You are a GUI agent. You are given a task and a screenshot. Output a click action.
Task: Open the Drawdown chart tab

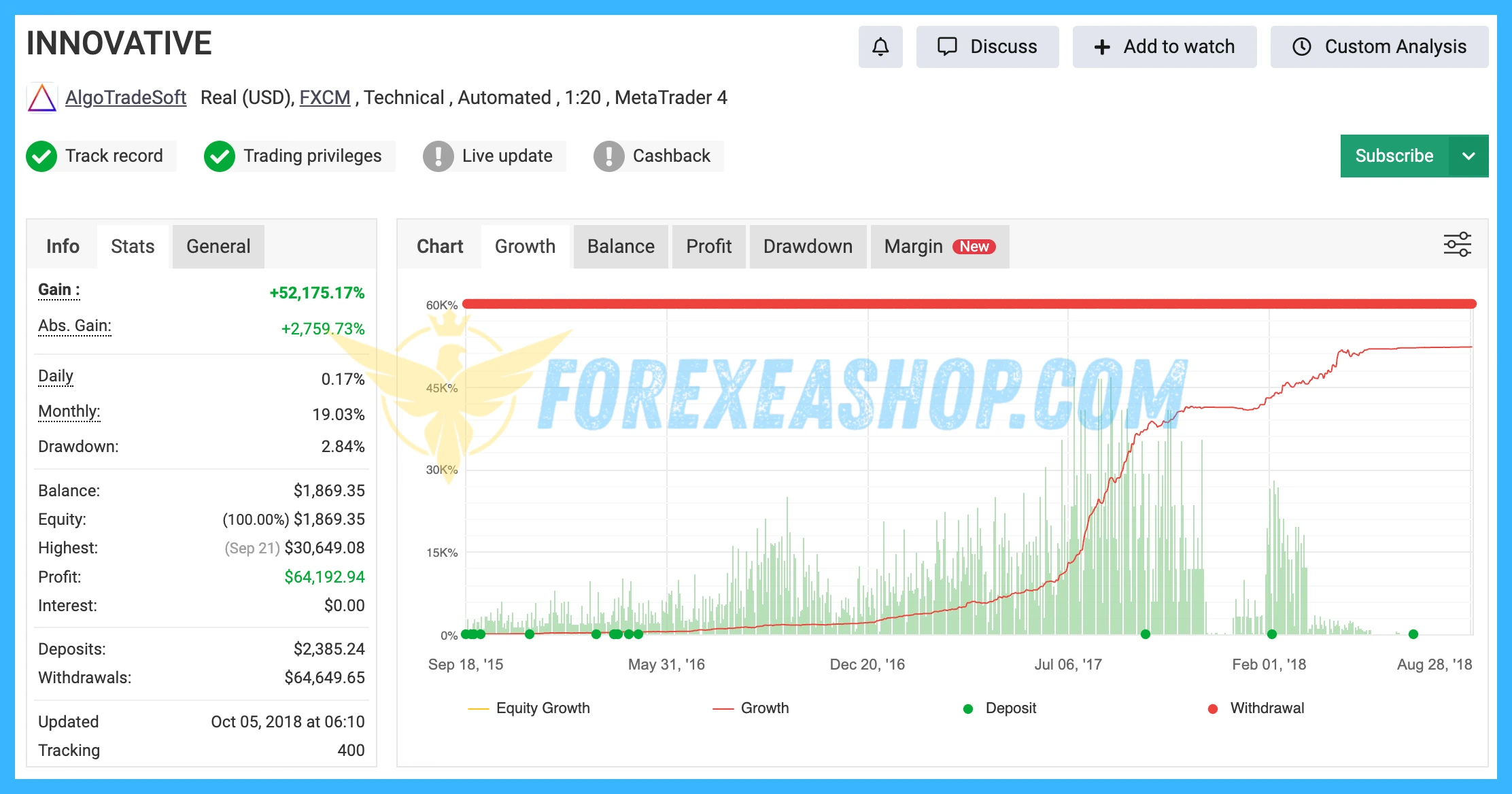point(807,246)
